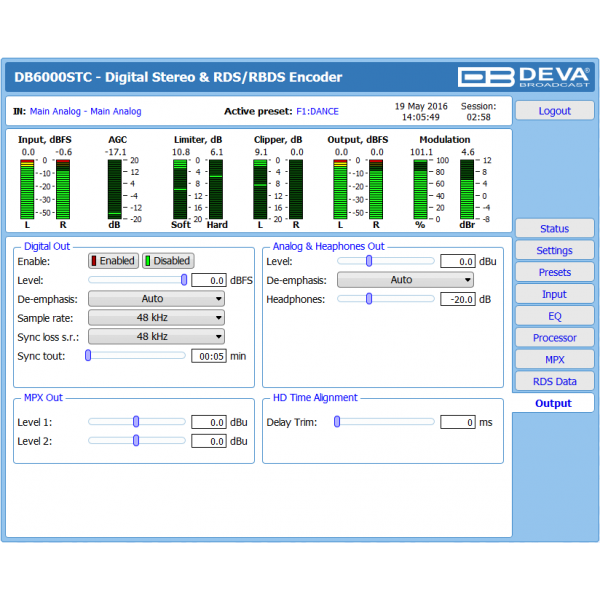600x600 pixels.
Task: Click the Output R channel meter
Action: 376,189
